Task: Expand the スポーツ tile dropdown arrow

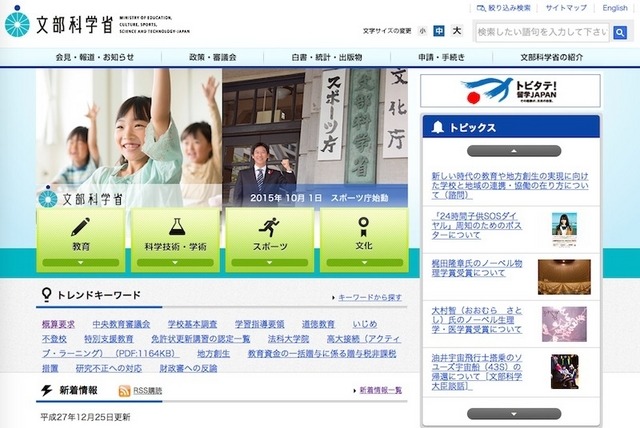Action: (269, 263)
